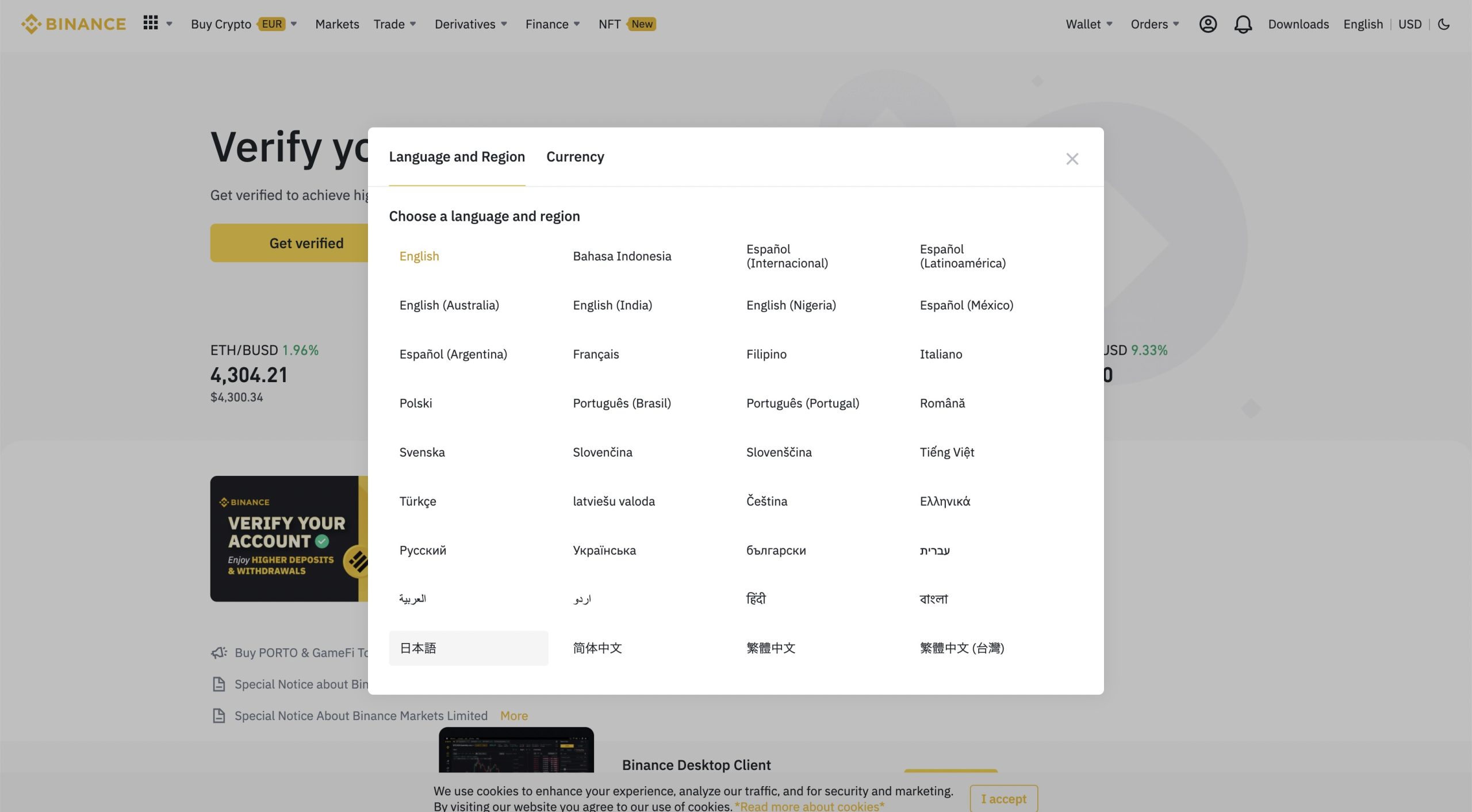Image resolution: width=1472 pixels, height=812 pixels.
Task: Open the Markets menu item
Action: [x=337, y=24]
